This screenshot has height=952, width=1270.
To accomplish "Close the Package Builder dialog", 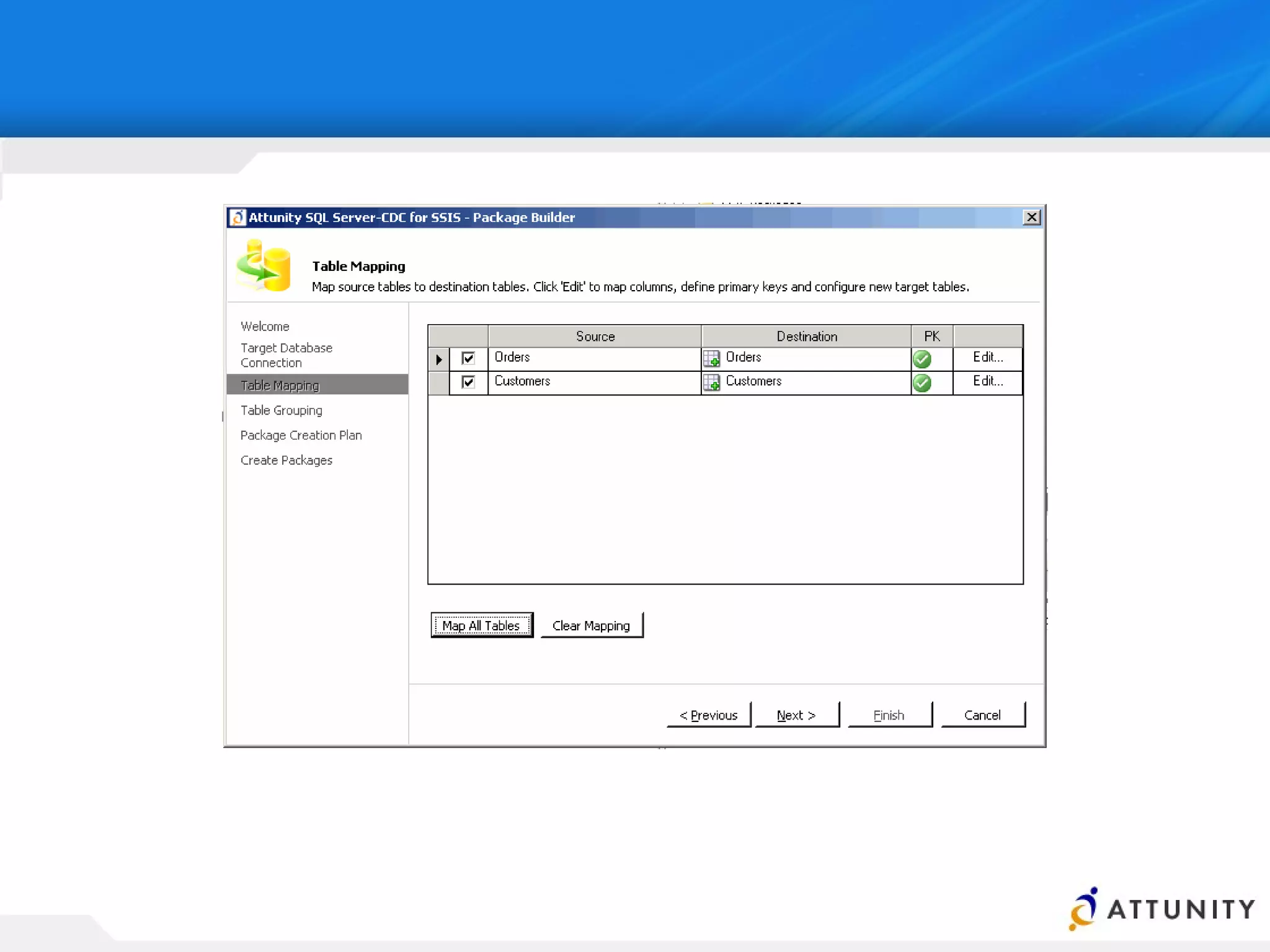I will coord(1031,217).
